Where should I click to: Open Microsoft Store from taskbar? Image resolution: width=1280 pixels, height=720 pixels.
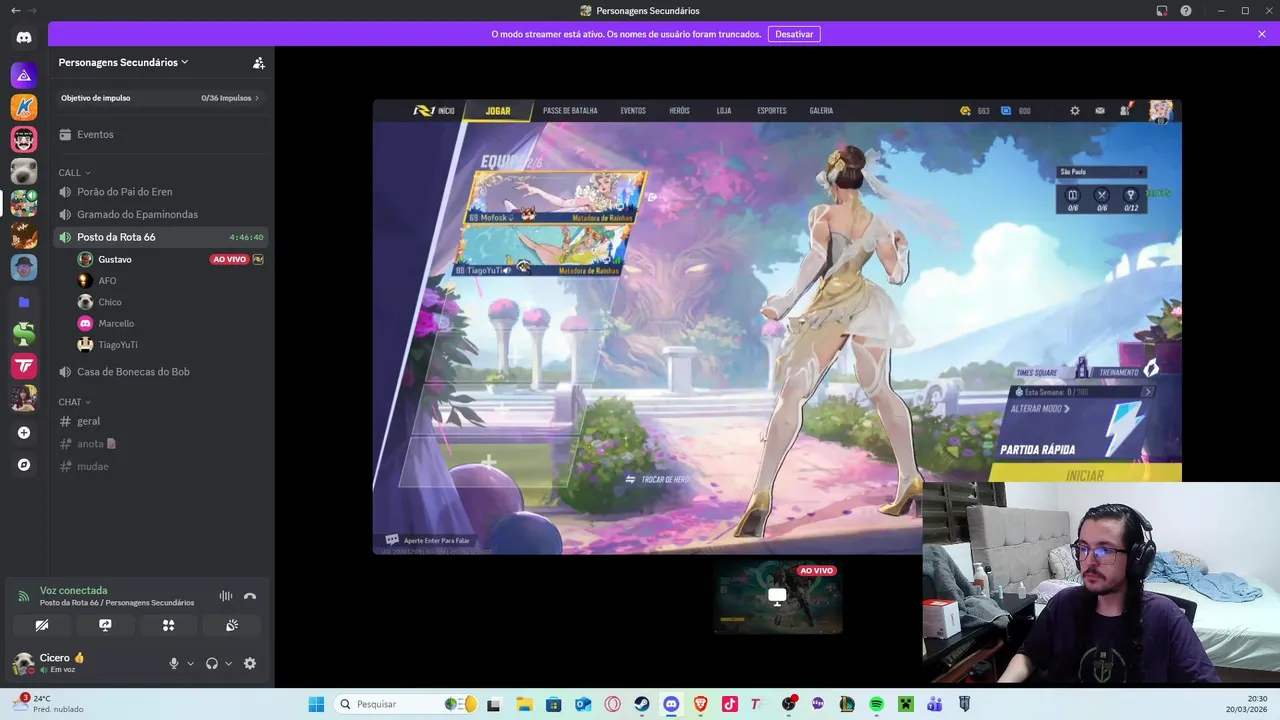553,704
